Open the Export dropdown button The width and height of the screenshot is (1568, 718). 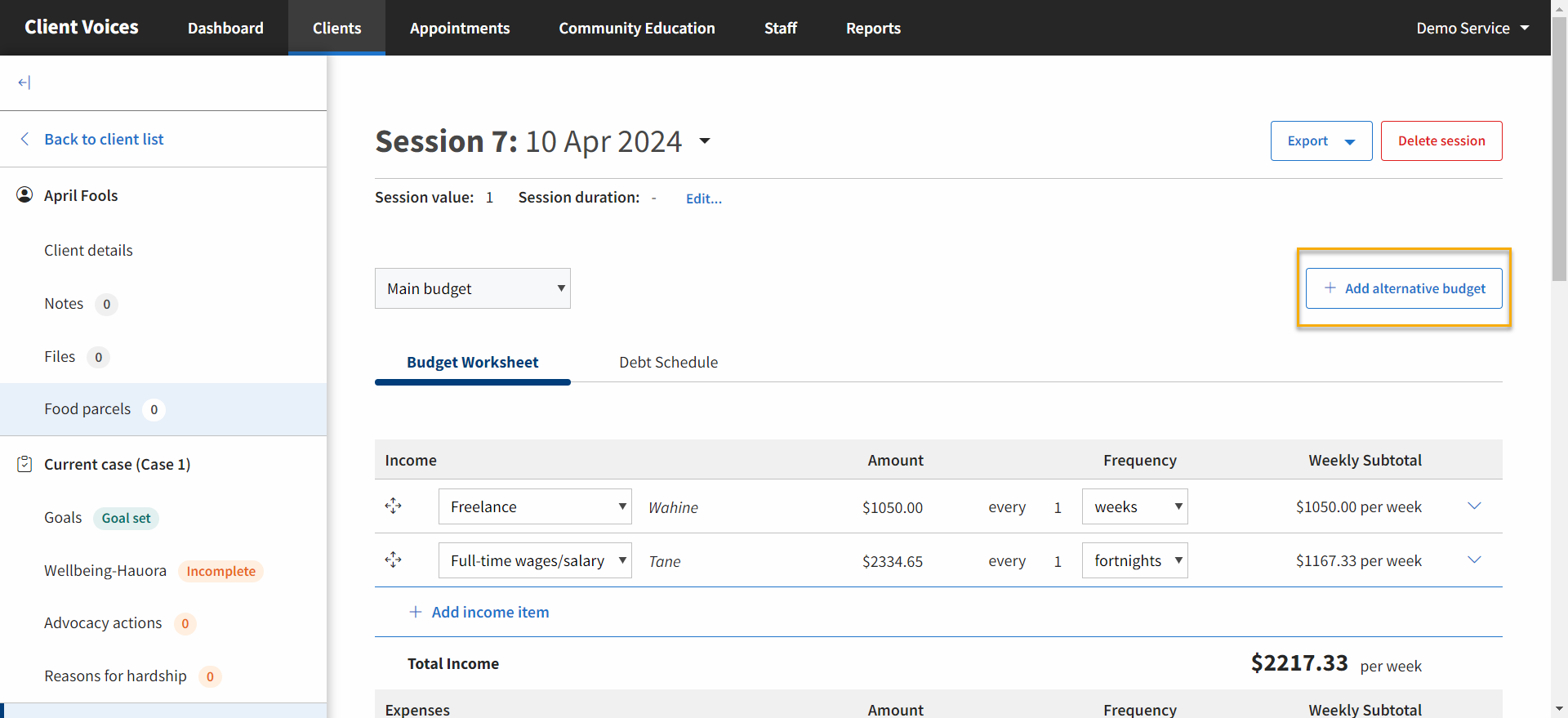coord(1321,140)
